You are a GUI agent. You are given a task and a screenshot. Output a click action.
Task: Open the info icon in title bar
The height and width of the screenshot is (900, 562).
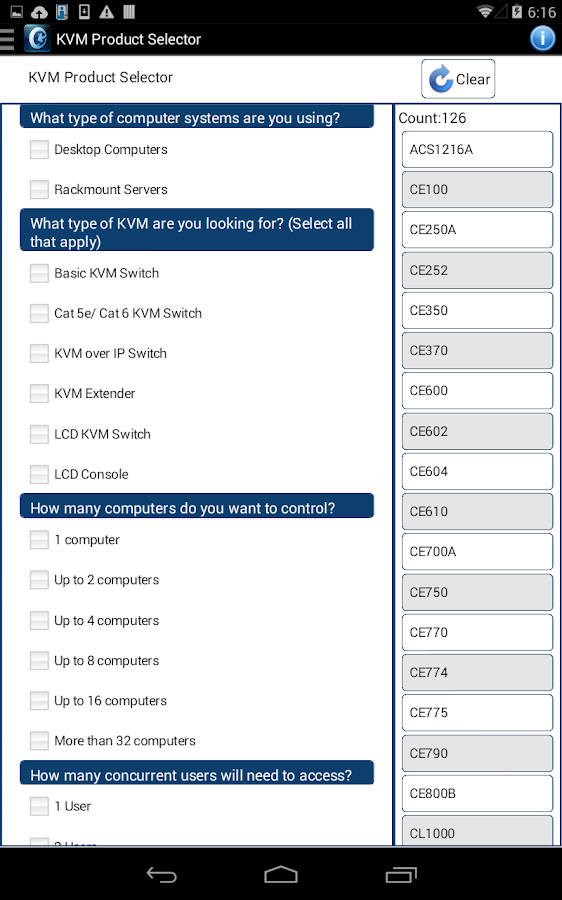[542, 39]
